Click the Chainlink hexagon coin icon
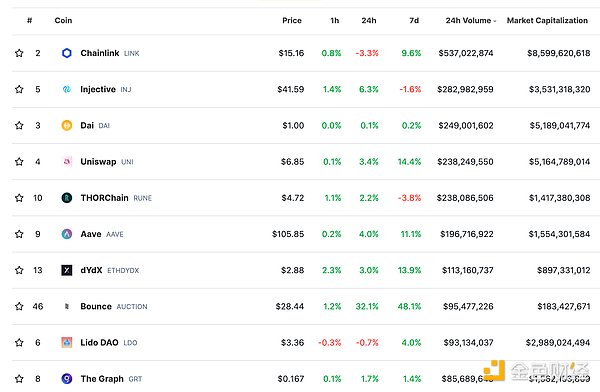Screen dimensions: 600x392 pyautogui.click(x=67, y=53)
